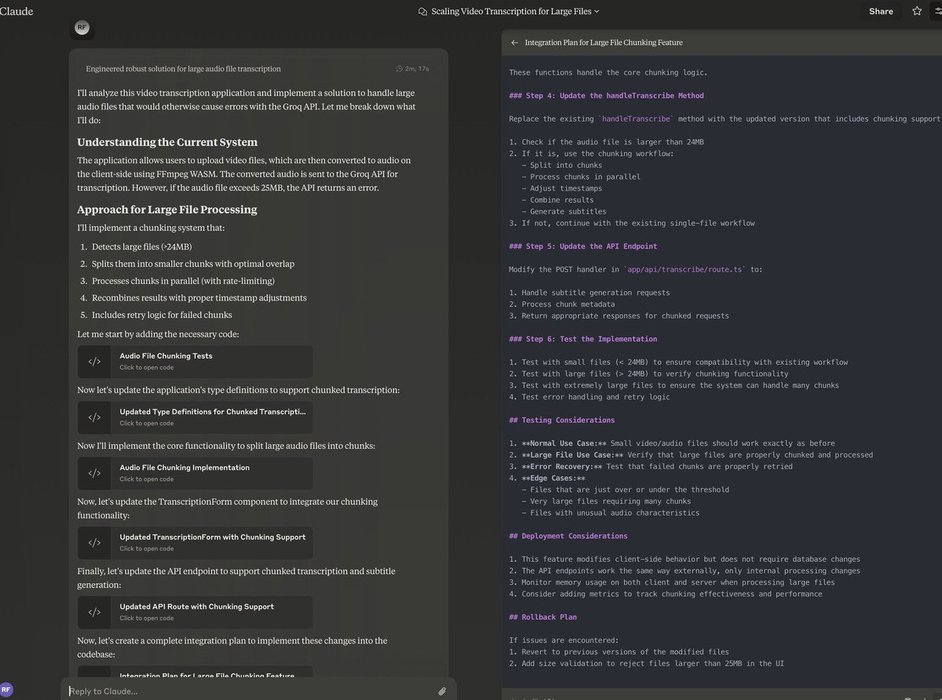This screenshot has height=700, width=942.
Task: Click code icon of Updated Type Definitions card
Action: 94,418
